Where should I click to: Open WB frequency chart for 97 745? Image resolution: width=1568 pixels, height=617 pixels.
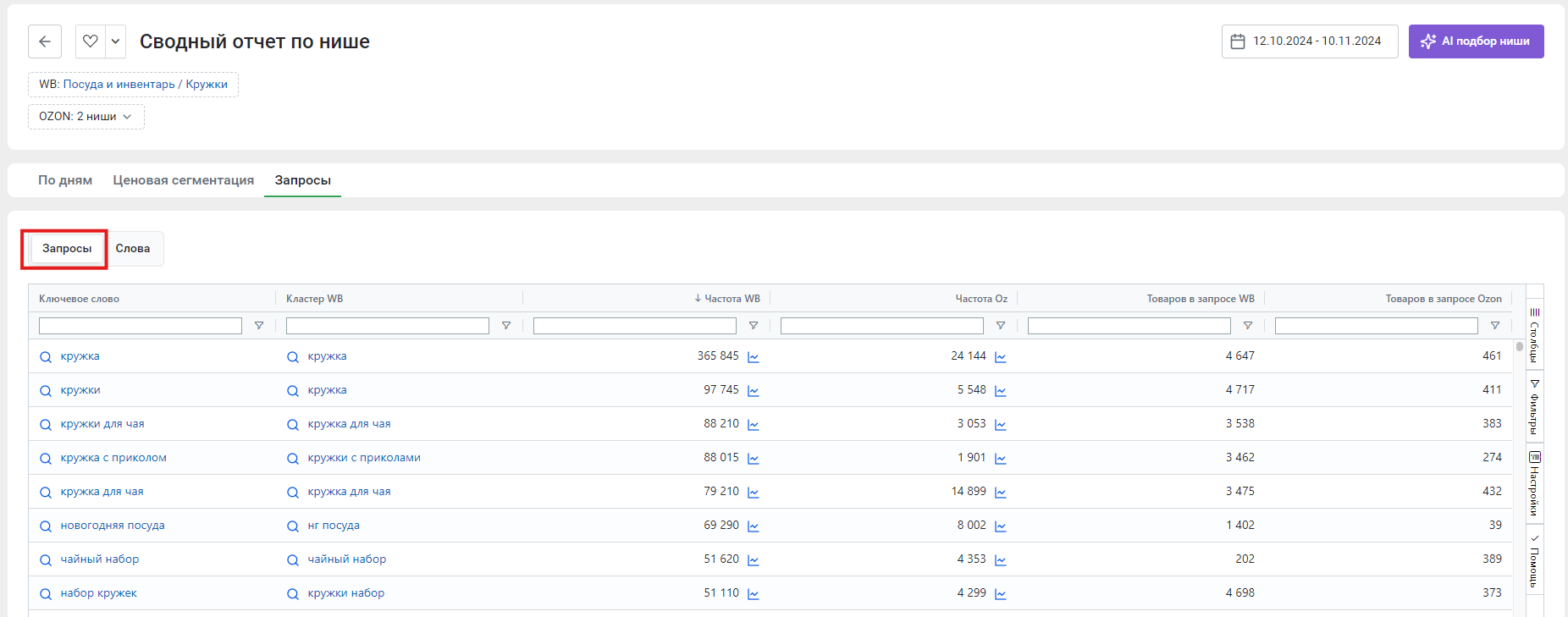[x=754, y=391]
